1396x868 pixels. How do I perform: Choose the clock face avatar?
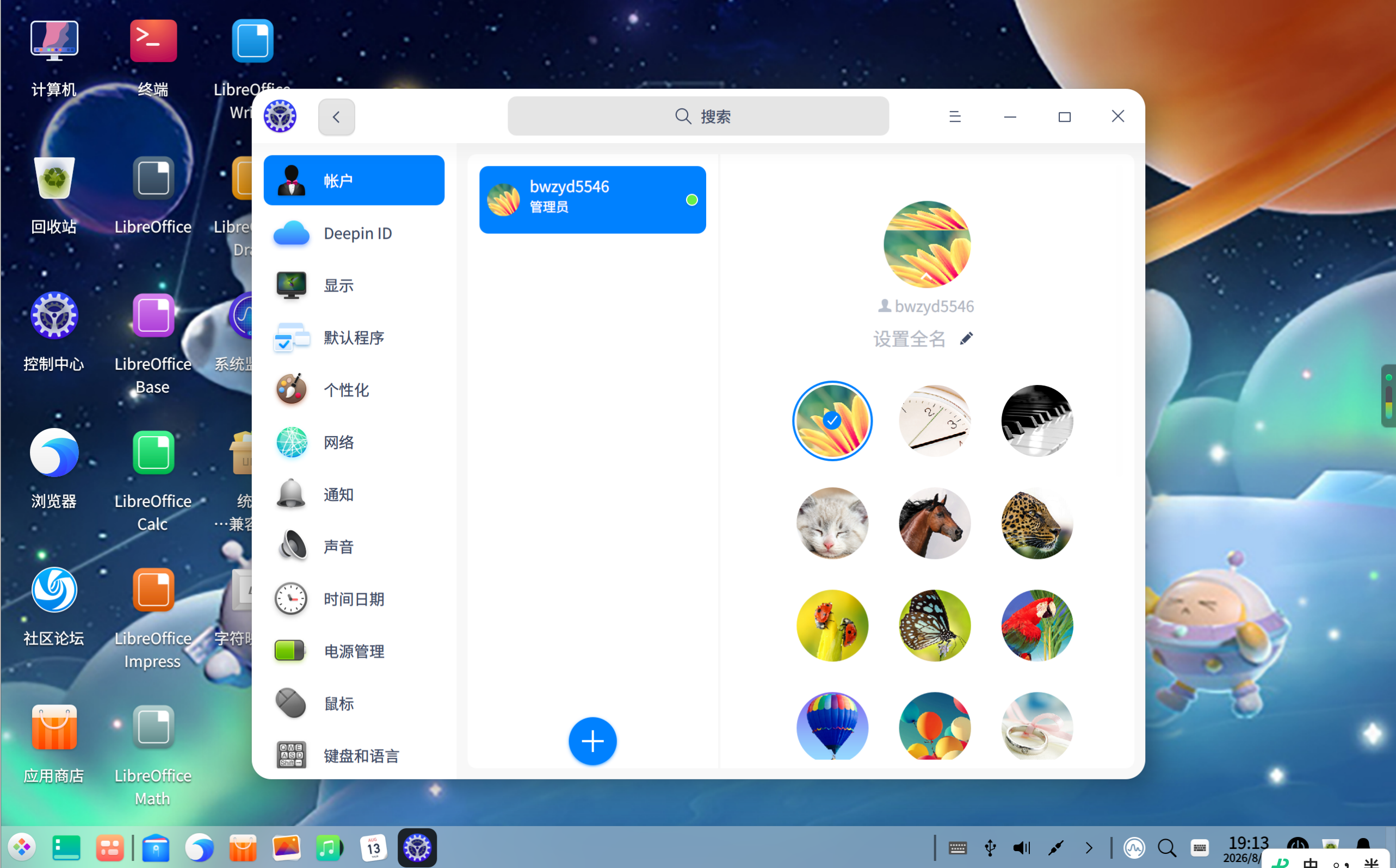pyautogui.click(x=934, y=421)
